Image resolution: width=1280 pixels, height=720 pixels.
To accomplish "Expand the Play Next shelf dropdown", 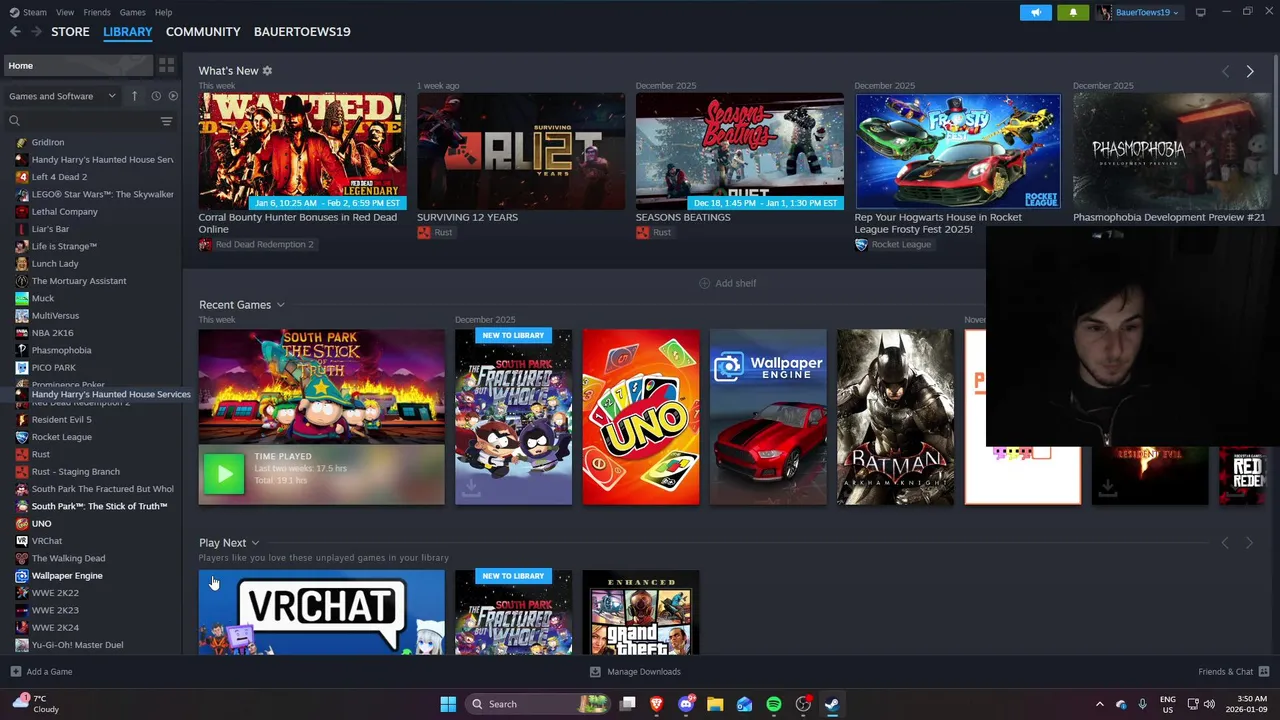I will tap(255, 543).
